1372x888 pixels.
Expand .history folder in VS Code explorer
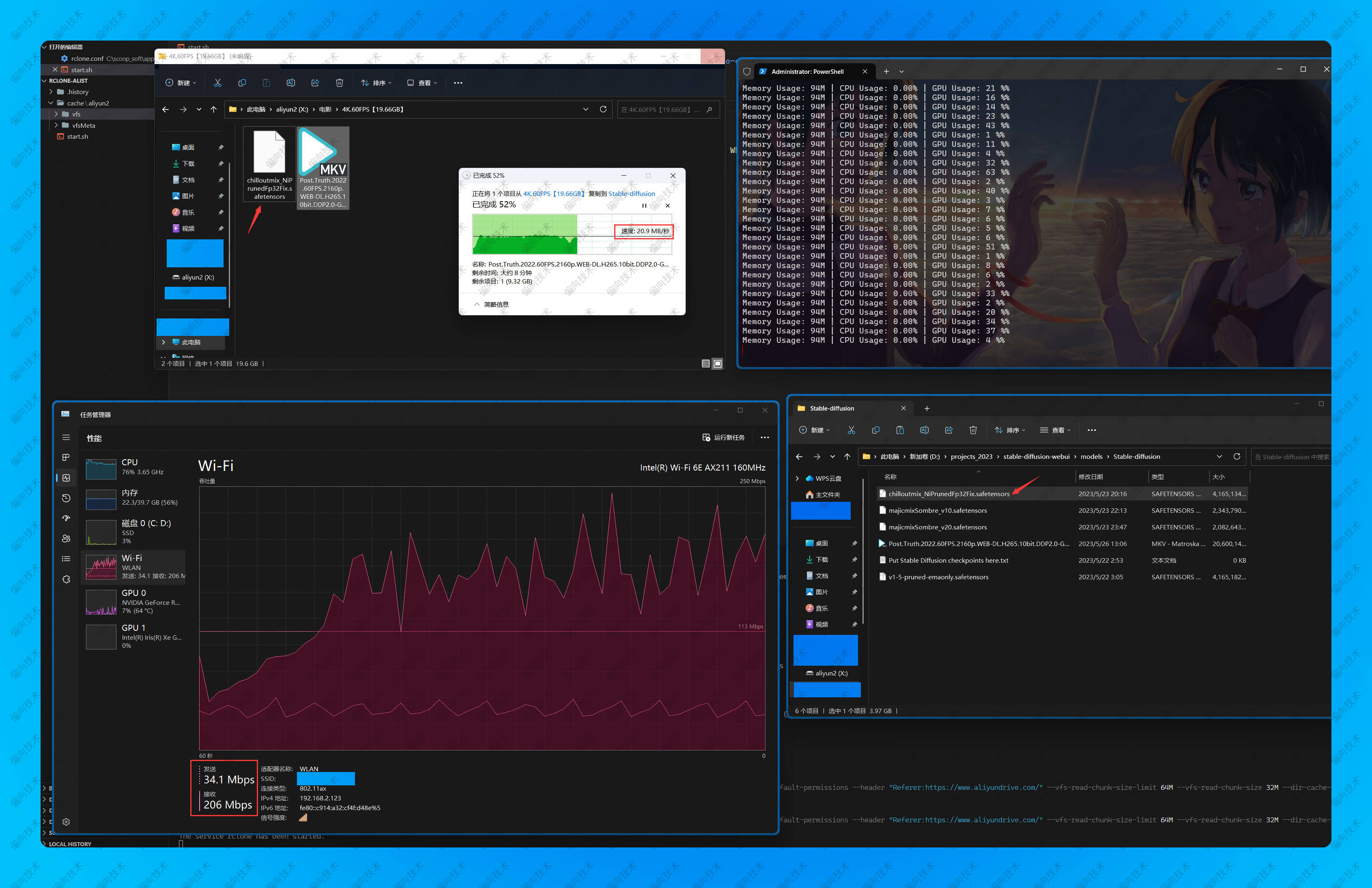(x=51, y=92)
